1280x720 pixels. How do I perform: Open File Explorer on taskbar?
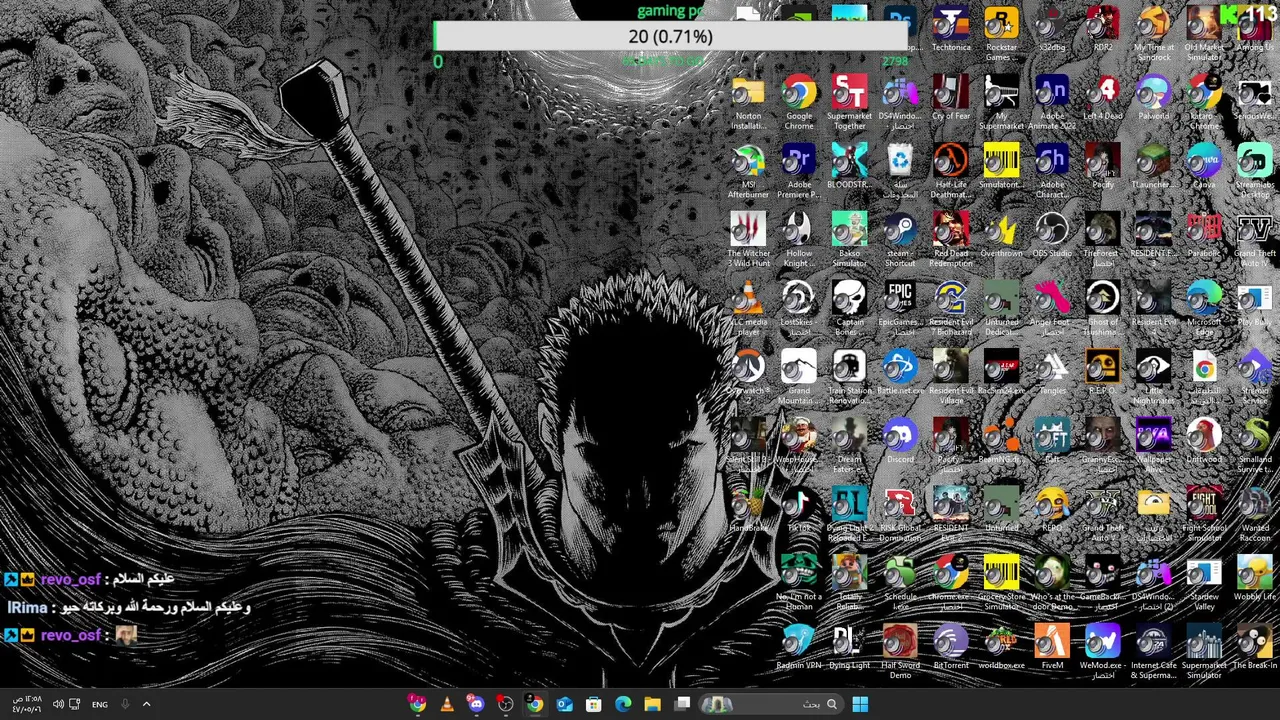coord(653,704)
